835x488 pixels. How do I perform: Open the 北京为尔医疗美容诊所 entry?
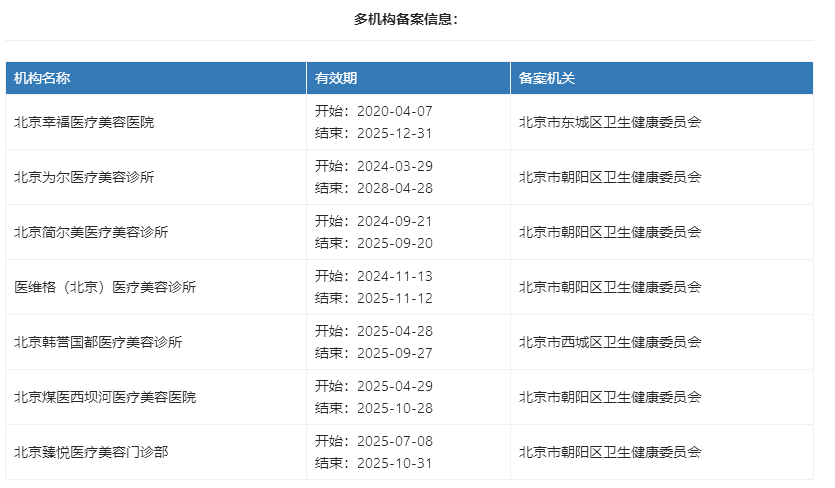pos(84,177)
